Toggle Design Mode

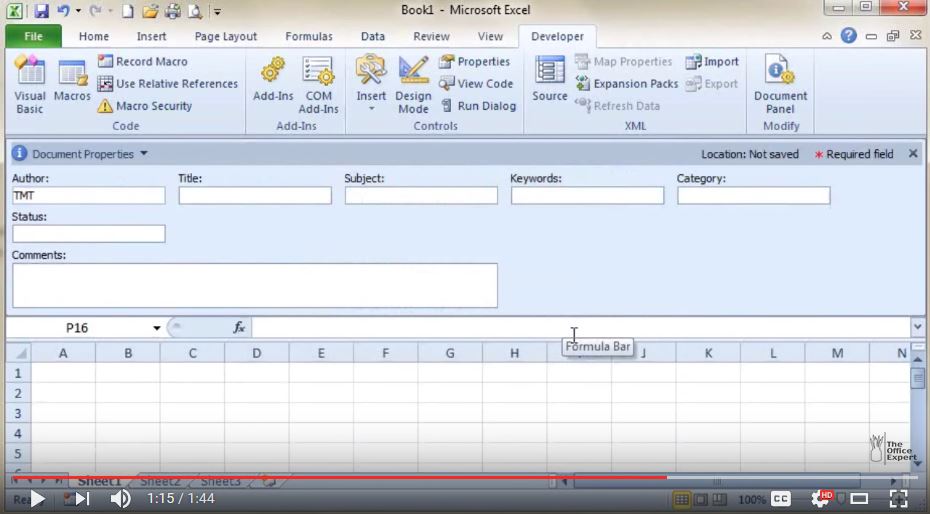tap(413, 84)
